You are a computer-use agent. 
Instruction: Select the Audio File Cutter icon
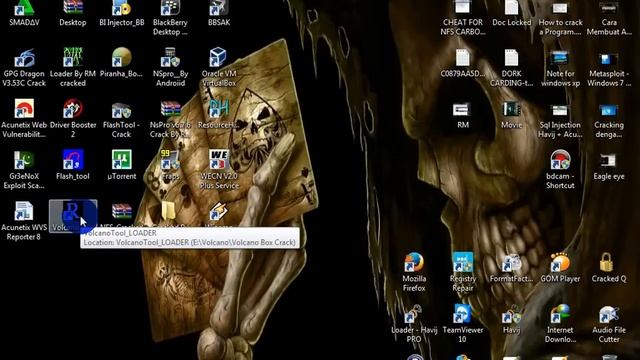[609, 314]
